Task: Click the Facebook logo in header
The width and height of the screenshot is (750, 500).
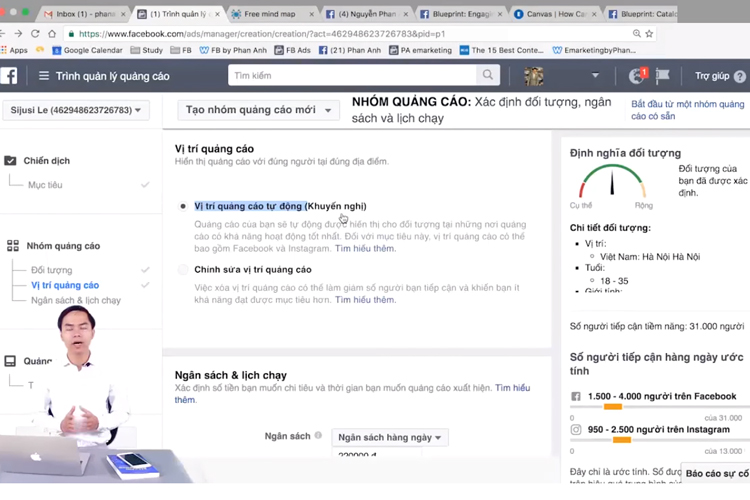Action: 9,76
